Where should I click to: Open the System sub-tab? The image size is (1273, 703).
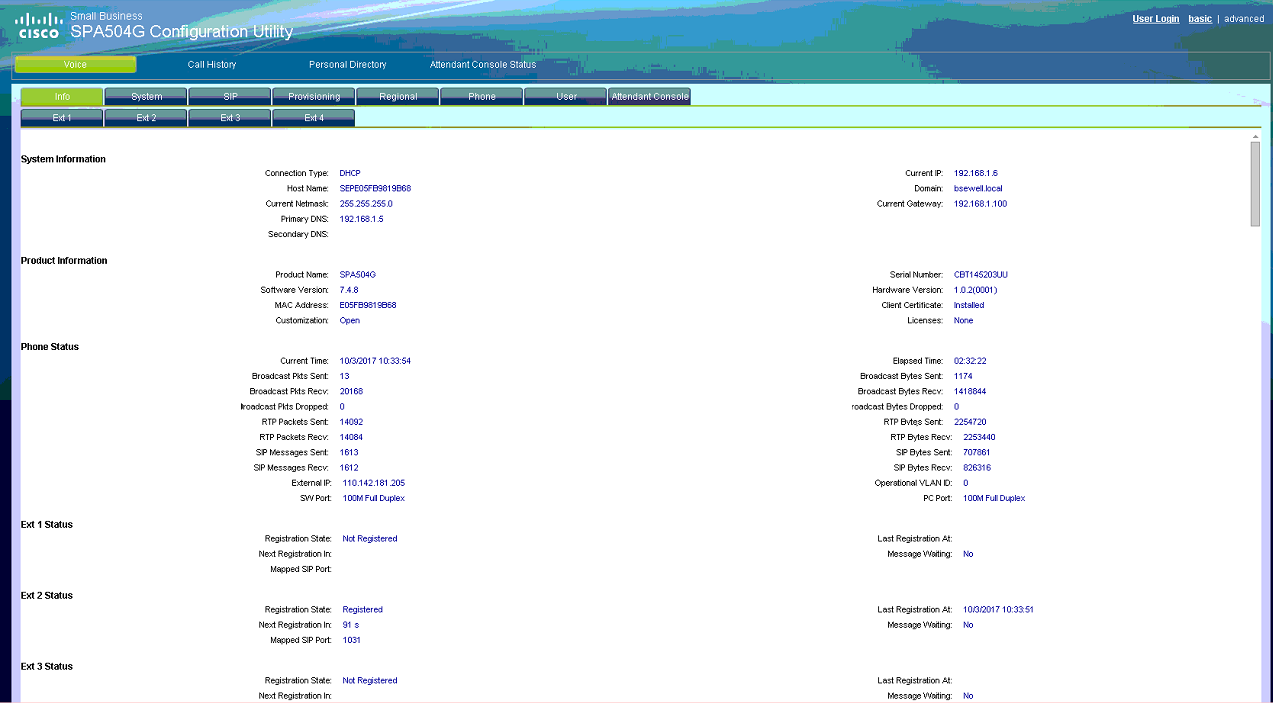pyautogui.click(x=146, y=97)
